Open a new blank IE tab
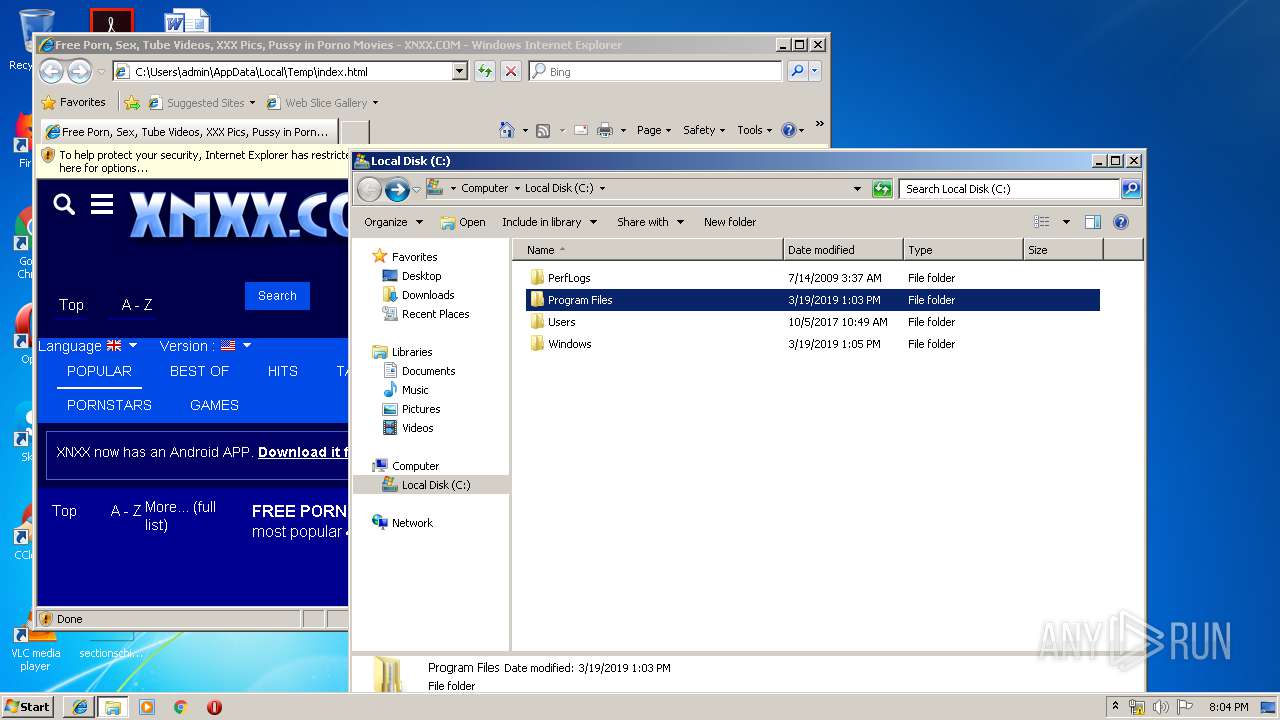This screenshot has width=1280, height=720. click(355, 132)
